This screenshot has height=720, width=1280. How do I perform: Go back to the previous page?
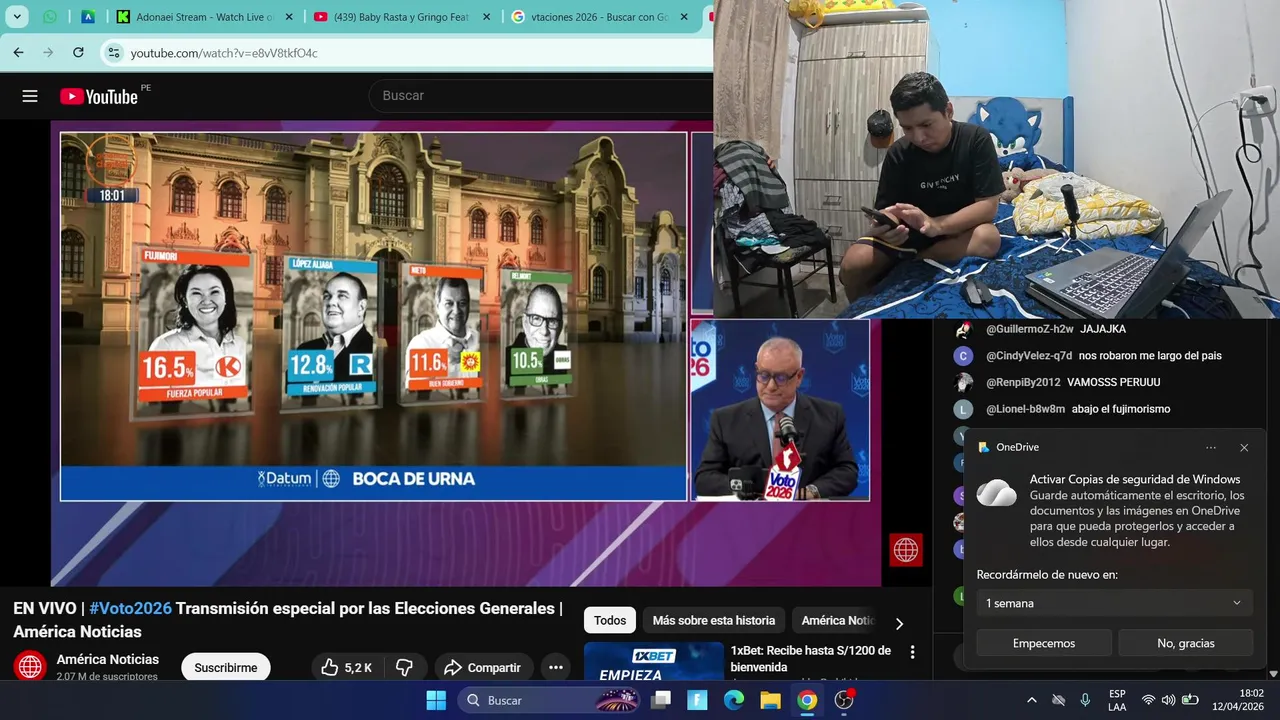(x=18, y=52)
